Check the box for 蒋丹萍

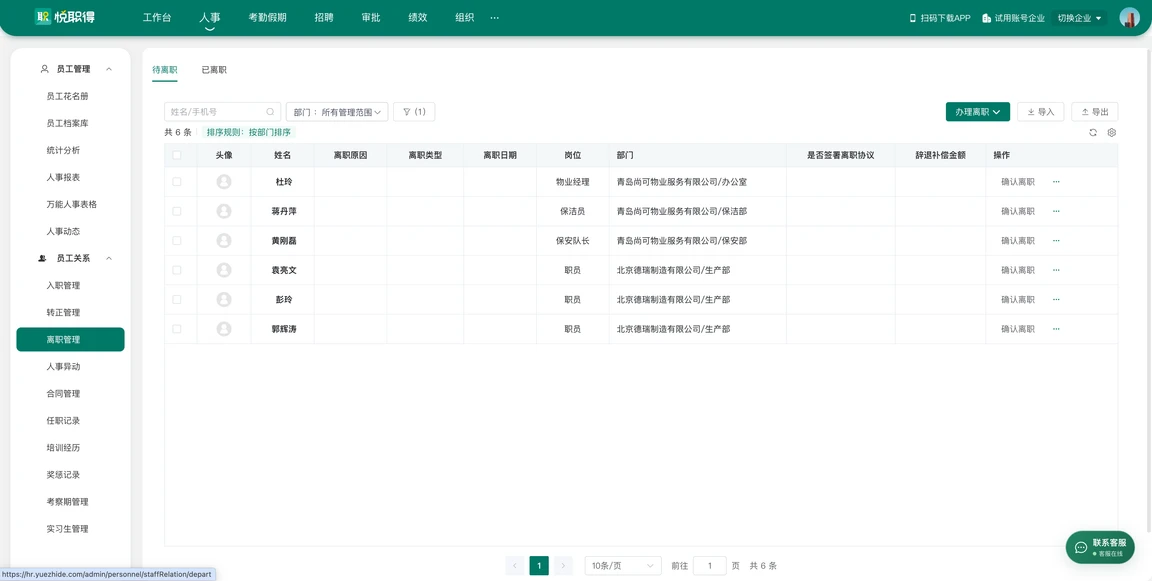[176, 211]
